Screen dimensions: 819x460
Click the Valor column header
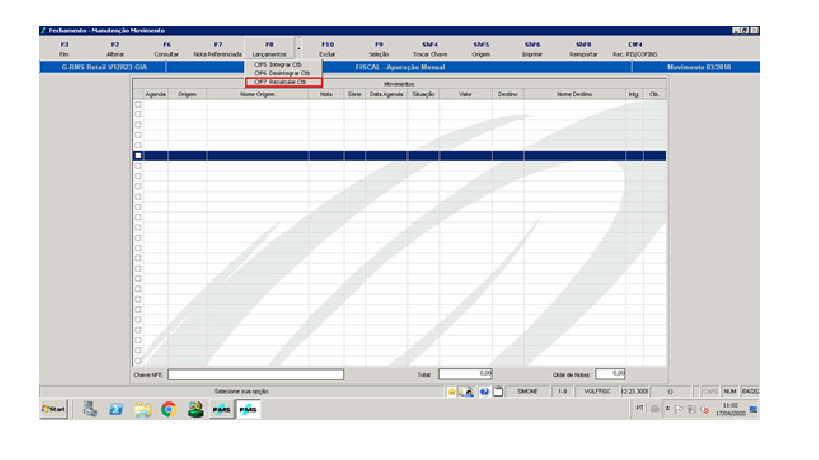point(465,94)
